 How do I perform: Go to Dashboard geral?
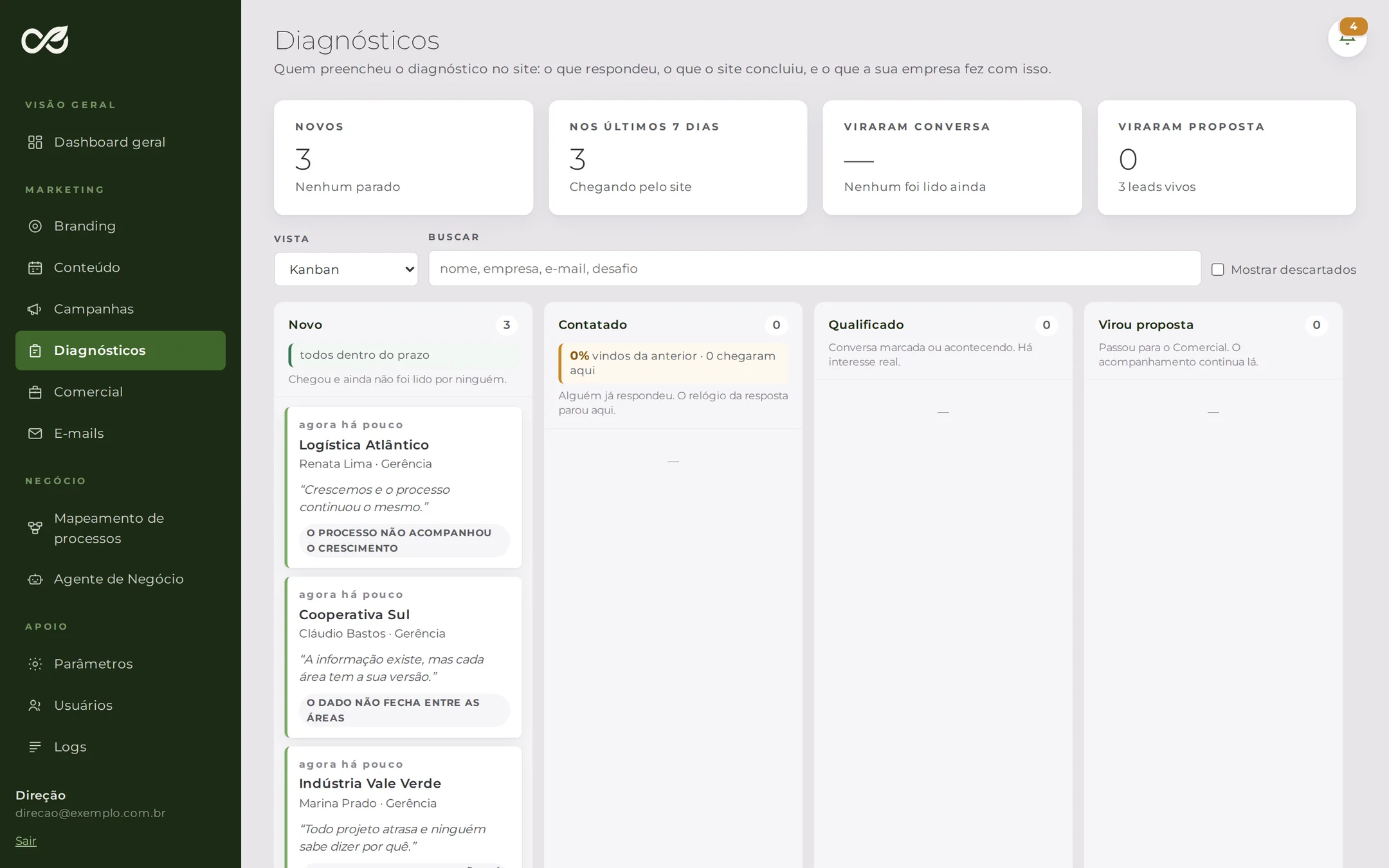pyautogui.click(x=121, y=142)
